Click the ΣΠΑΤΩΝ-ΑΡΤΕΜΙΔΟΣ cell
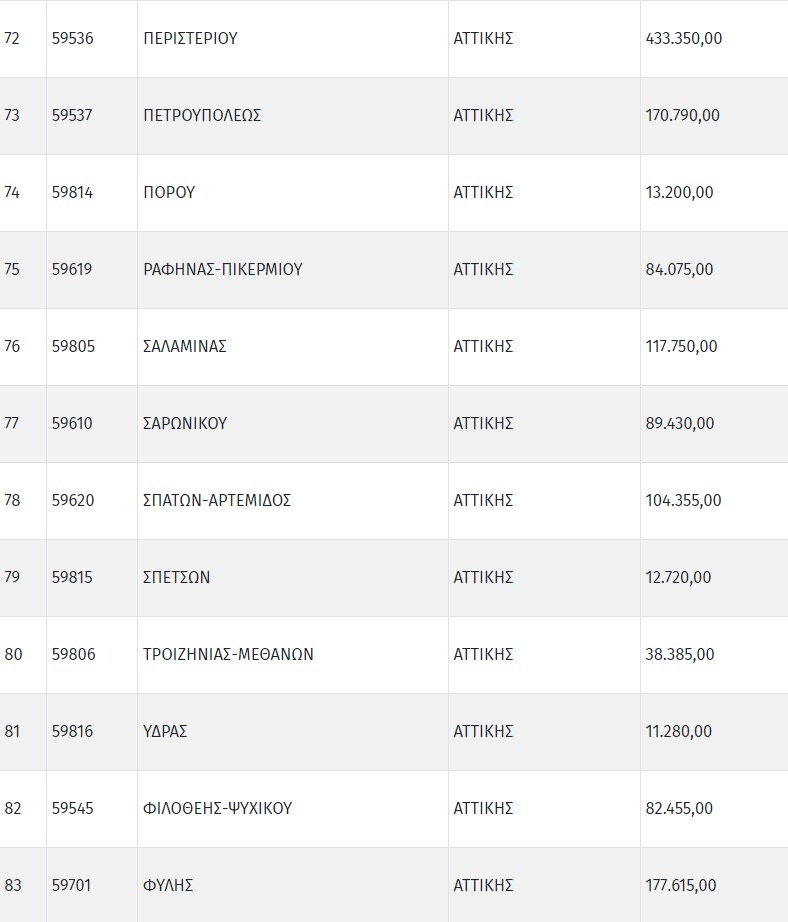 coord(217,501)
